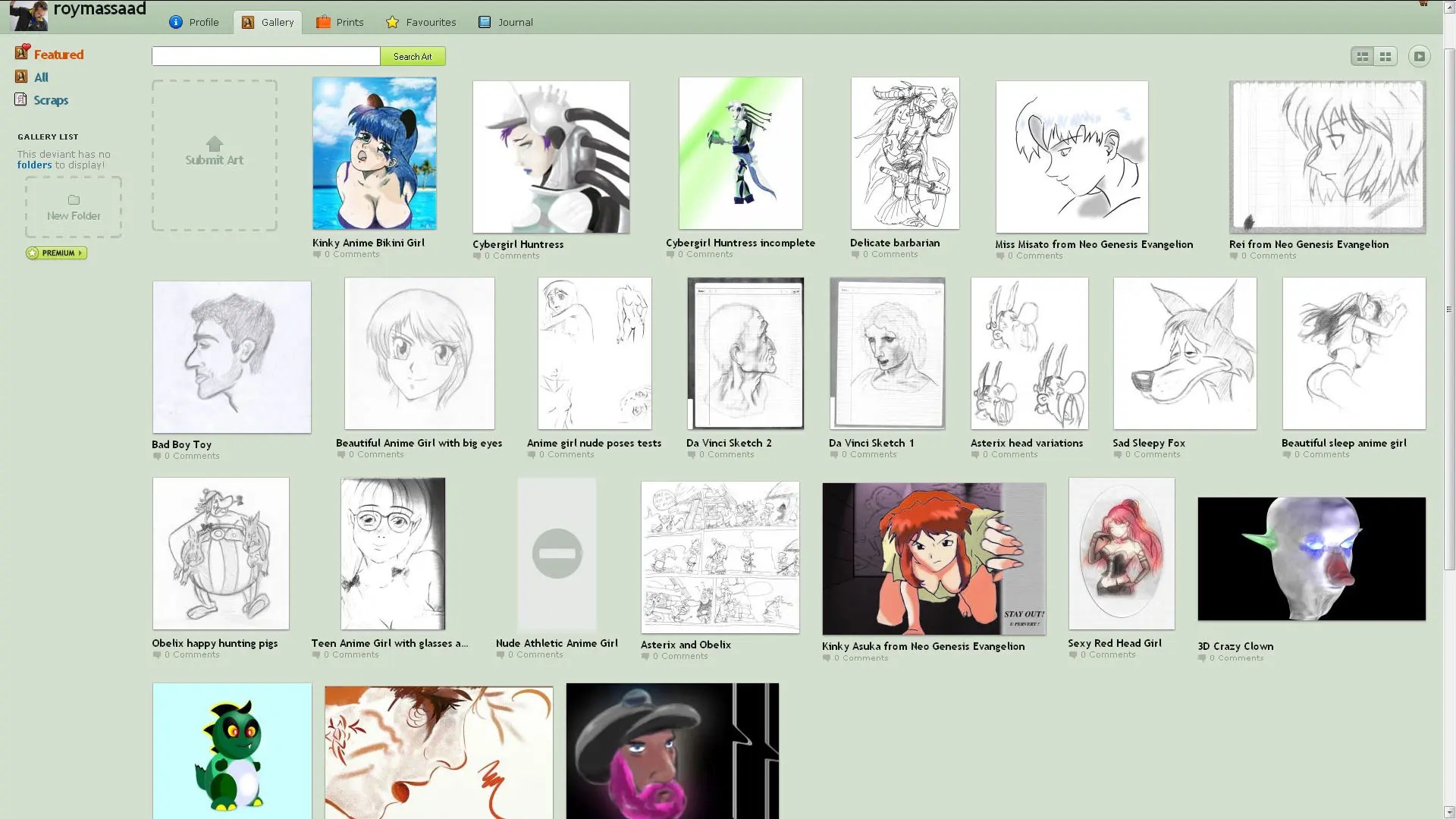Open Kinky Anime Bikini Girl thumbnail

(375, 153)
